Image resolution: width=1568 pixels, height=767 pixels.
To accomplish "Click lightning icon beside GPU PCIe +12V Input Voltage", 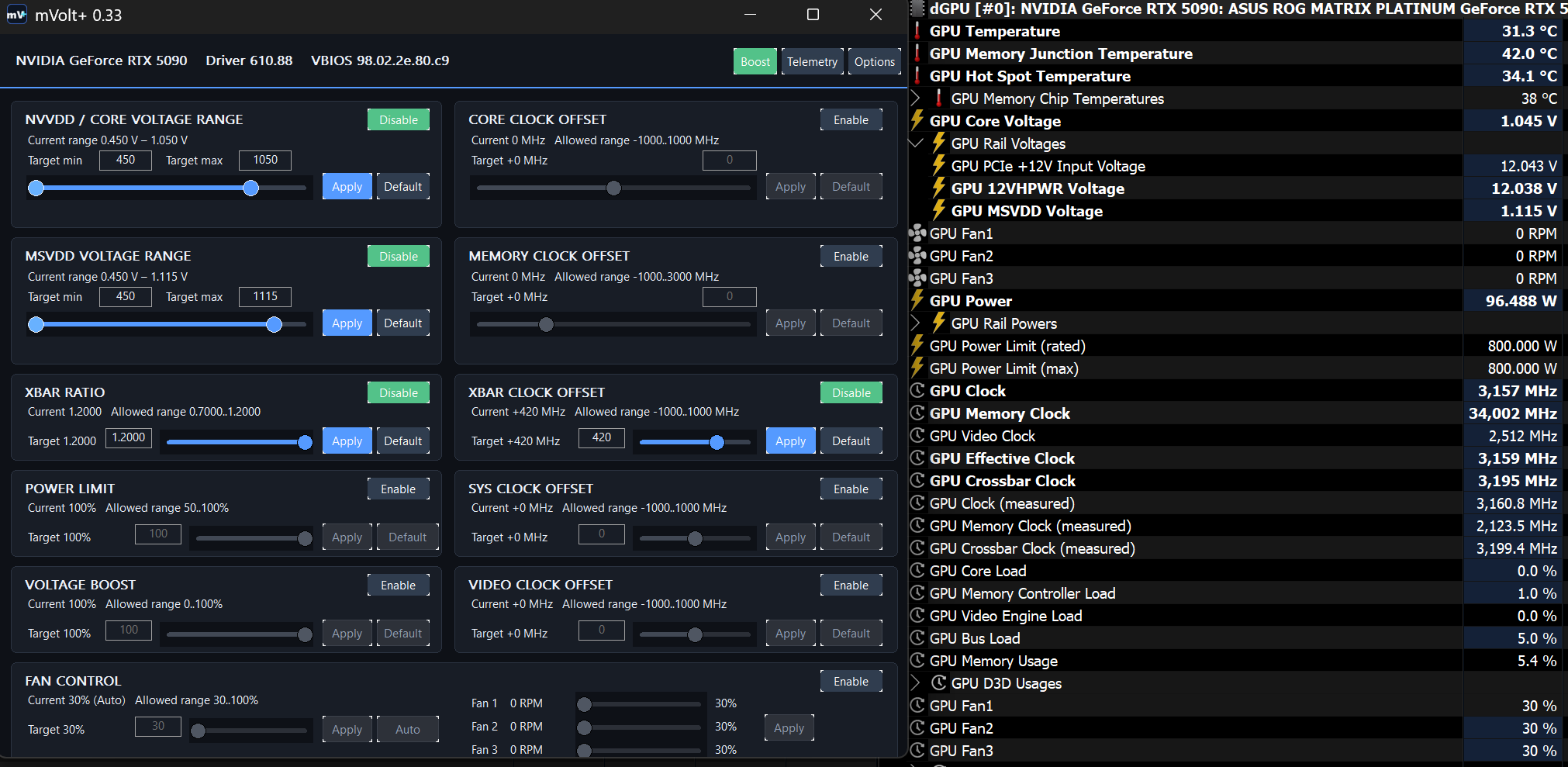I will [x=939, y=166].
